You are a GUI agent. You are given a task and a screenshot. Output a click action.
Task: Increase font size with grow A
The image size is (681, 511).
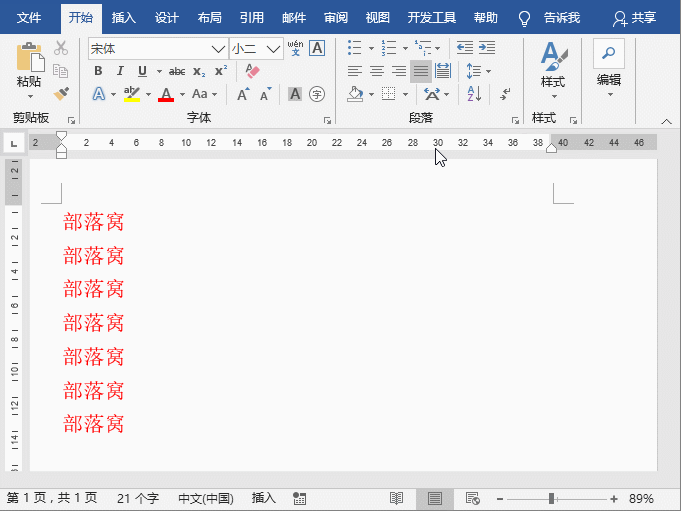[x=243, y=94]
